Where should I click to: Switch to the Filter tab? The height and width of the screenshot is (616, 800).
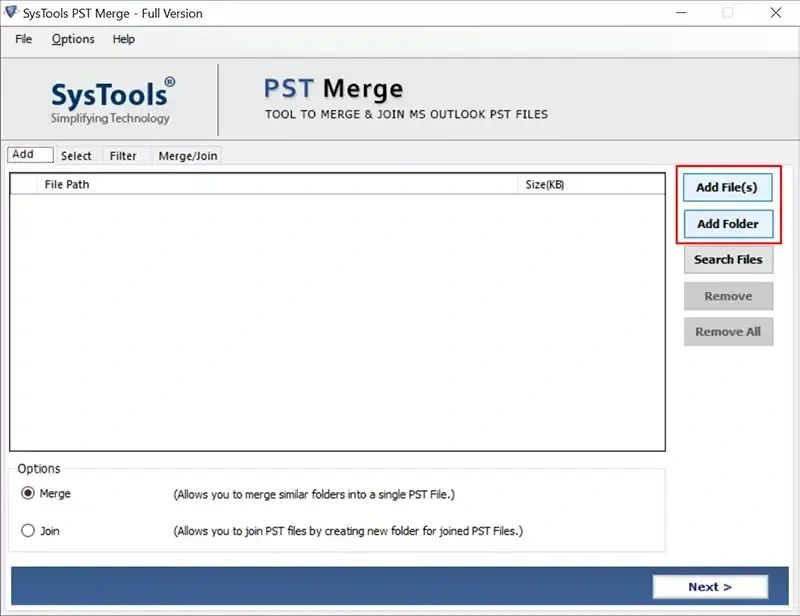(x=124, y=156)
